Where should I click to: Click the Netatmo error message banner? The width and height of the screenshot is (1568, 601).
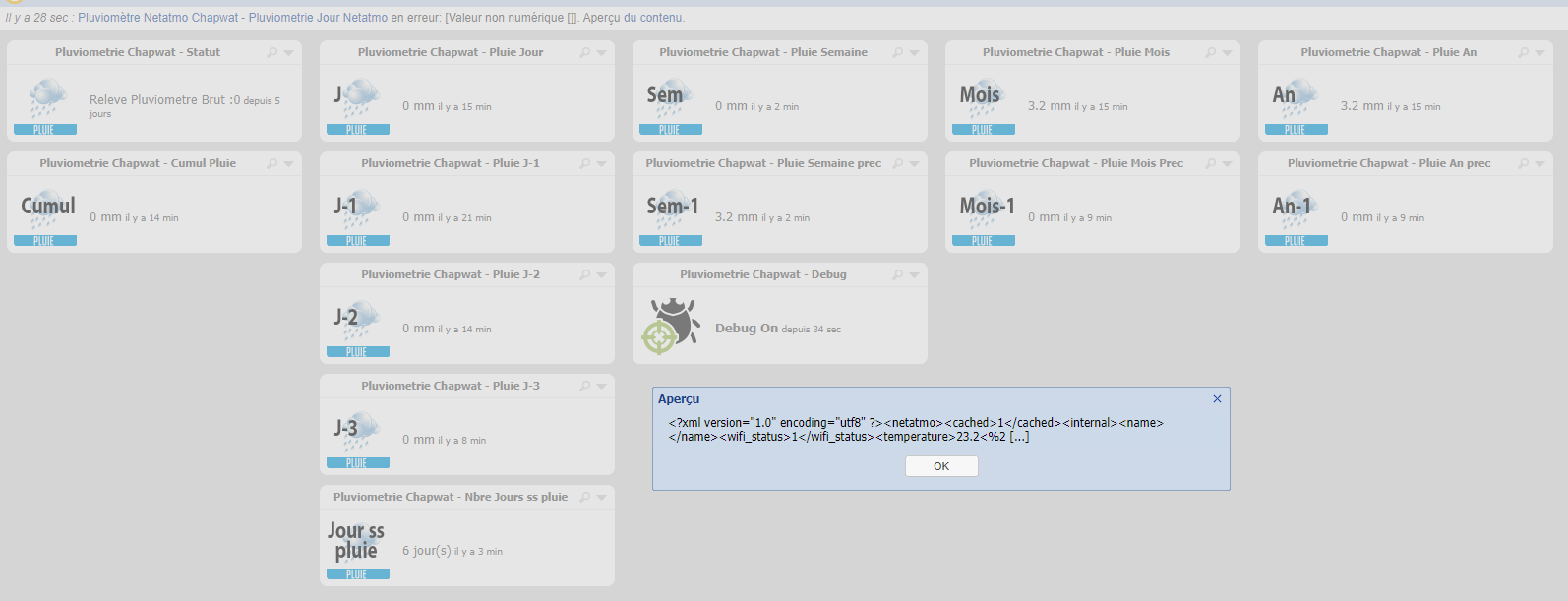344,18
